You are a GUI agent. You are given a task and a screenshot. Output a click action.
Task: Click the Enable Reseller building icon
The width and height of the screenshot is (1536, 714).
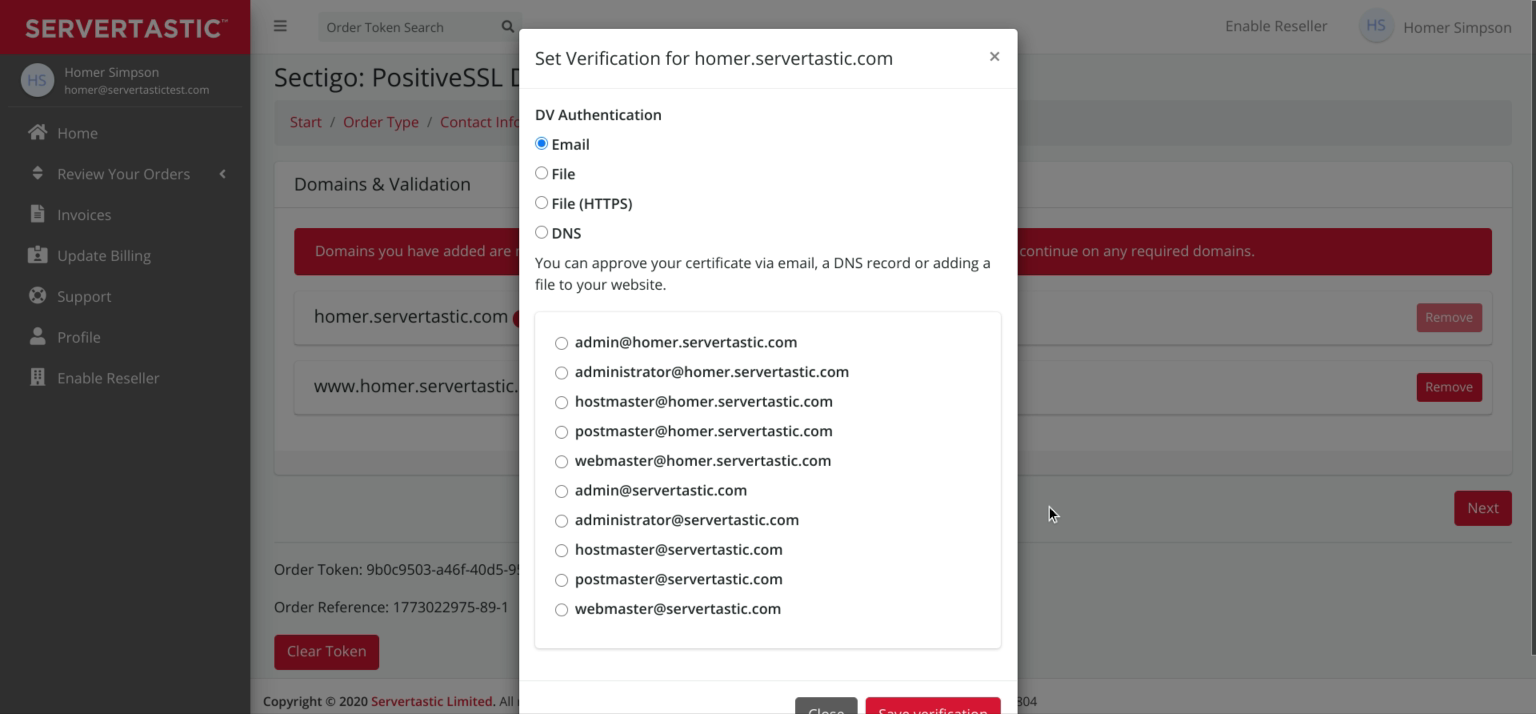point(37,378)
